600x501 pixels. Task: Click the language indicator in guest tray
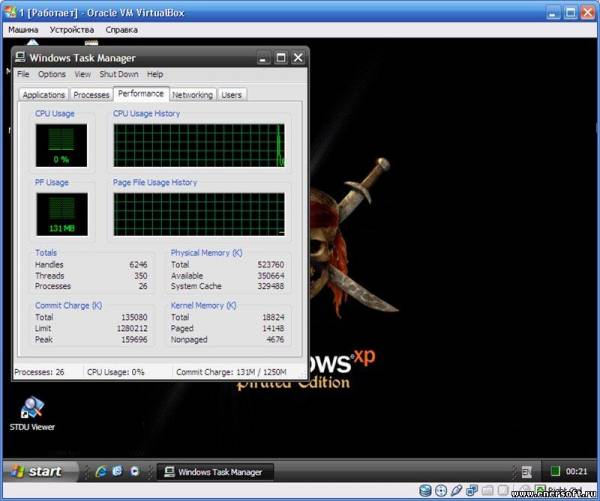(x=527, y=472)
